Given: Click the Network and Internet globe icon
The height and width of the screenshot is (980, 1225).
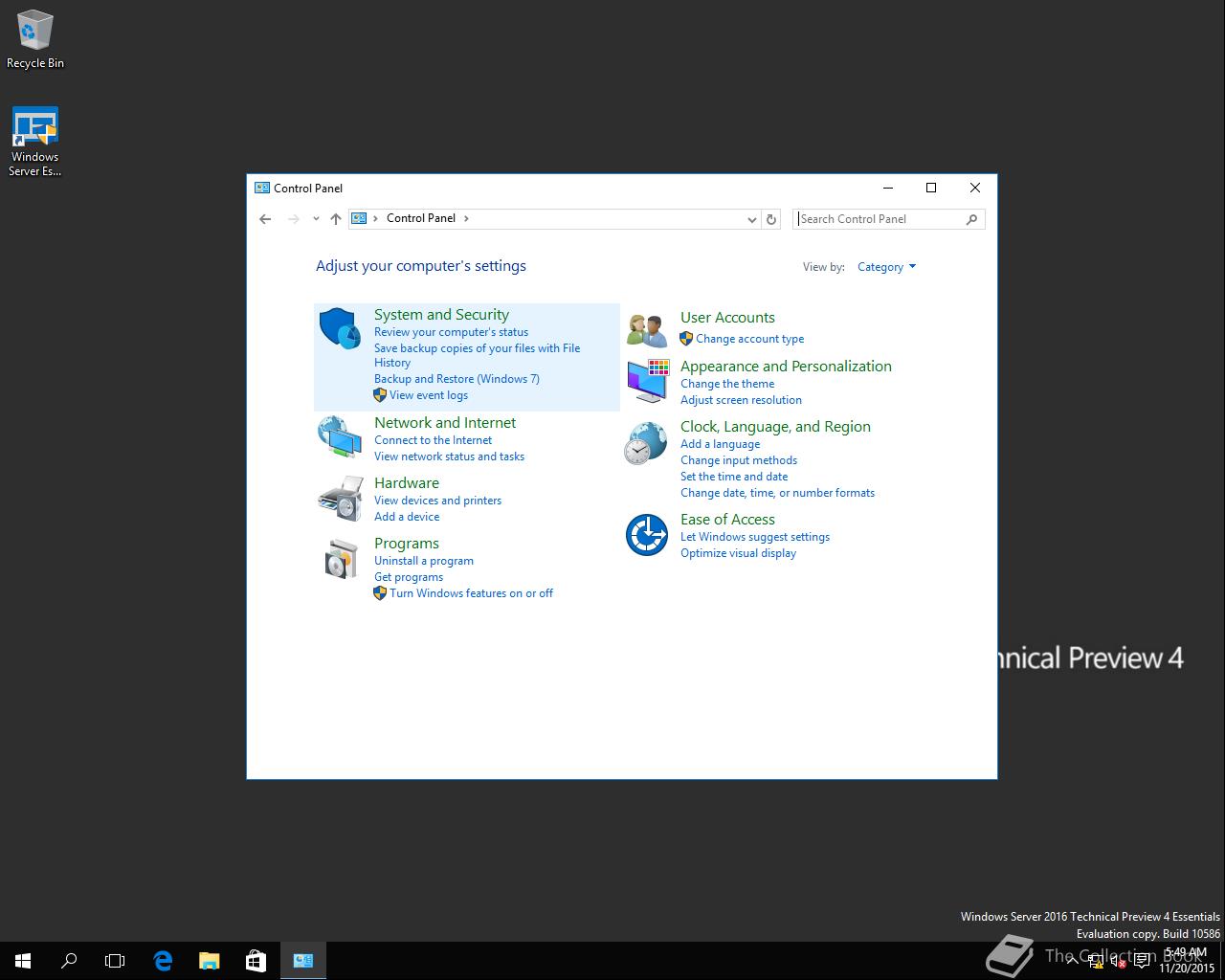Looking at the screenshot, I should coord(340,437).
